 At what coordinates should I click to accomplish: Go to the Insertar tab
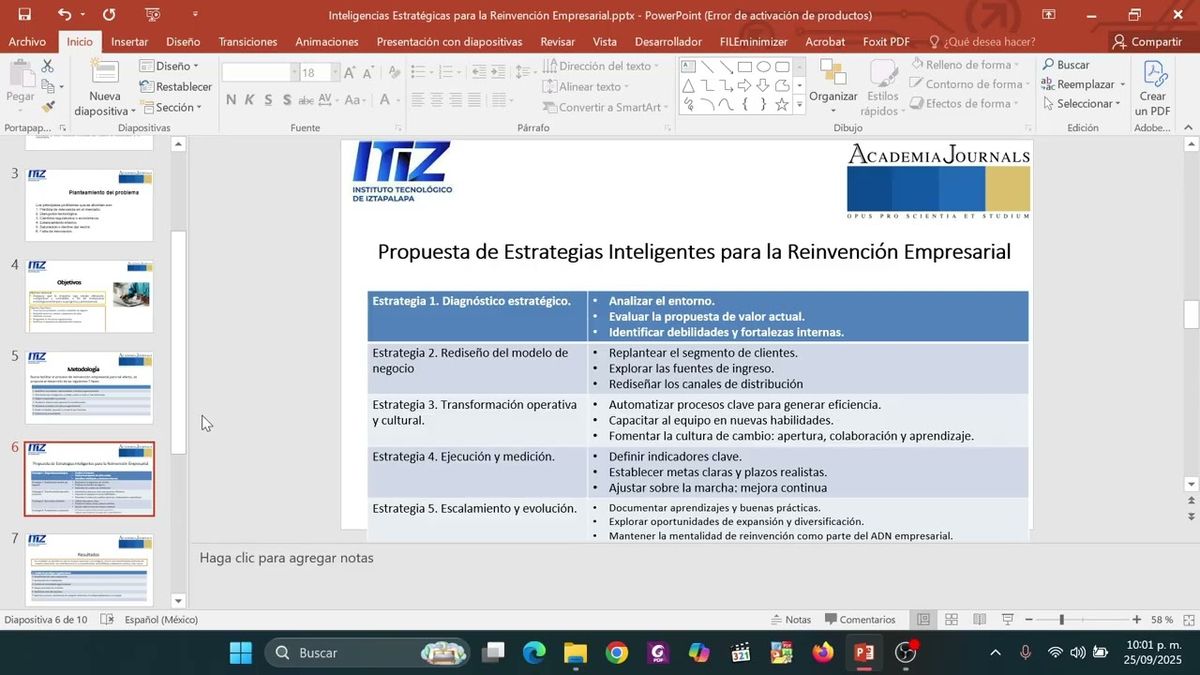click(129, 42)
